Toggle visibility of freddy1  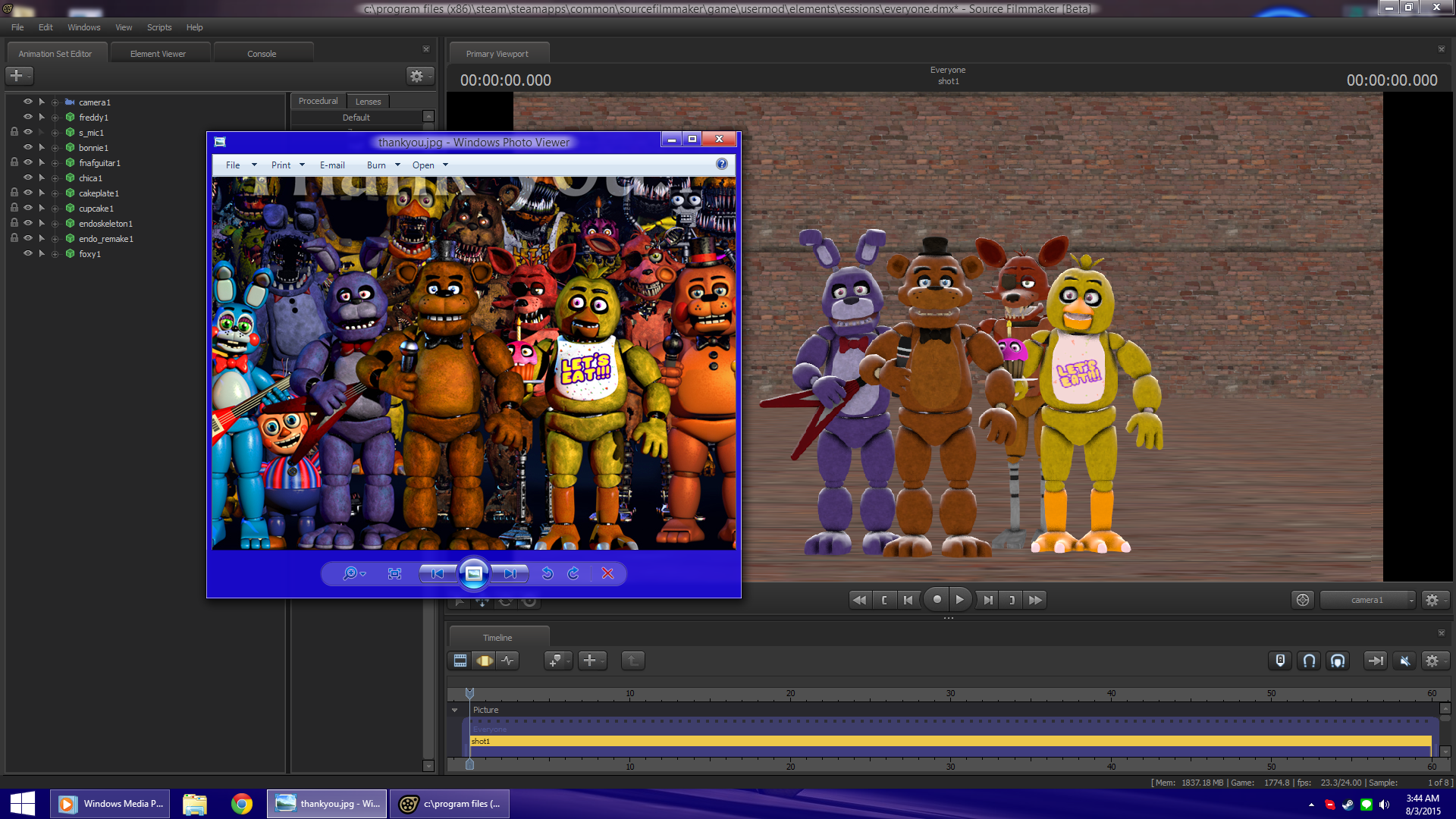tap(28, 117)
